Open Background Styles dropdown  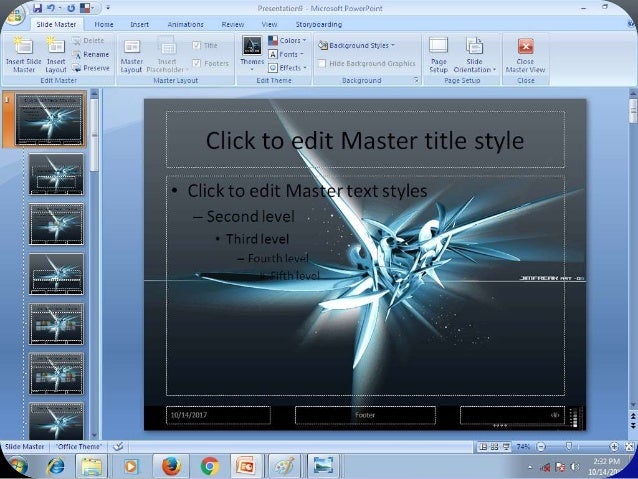pyautogui.click(x=356, y=45)
